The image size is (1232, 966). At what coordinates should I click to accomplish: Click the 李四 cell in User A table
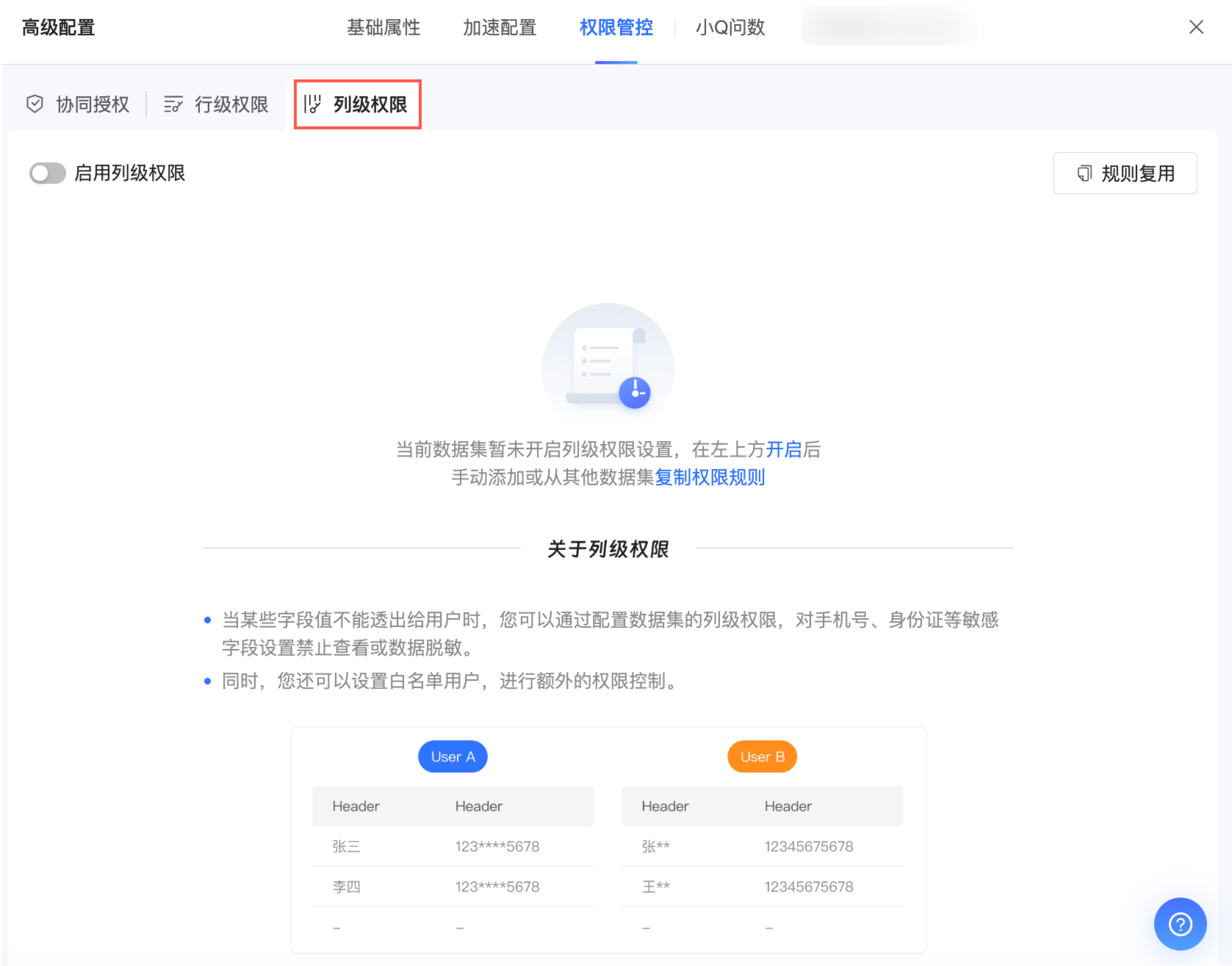(x=346, y=886)
